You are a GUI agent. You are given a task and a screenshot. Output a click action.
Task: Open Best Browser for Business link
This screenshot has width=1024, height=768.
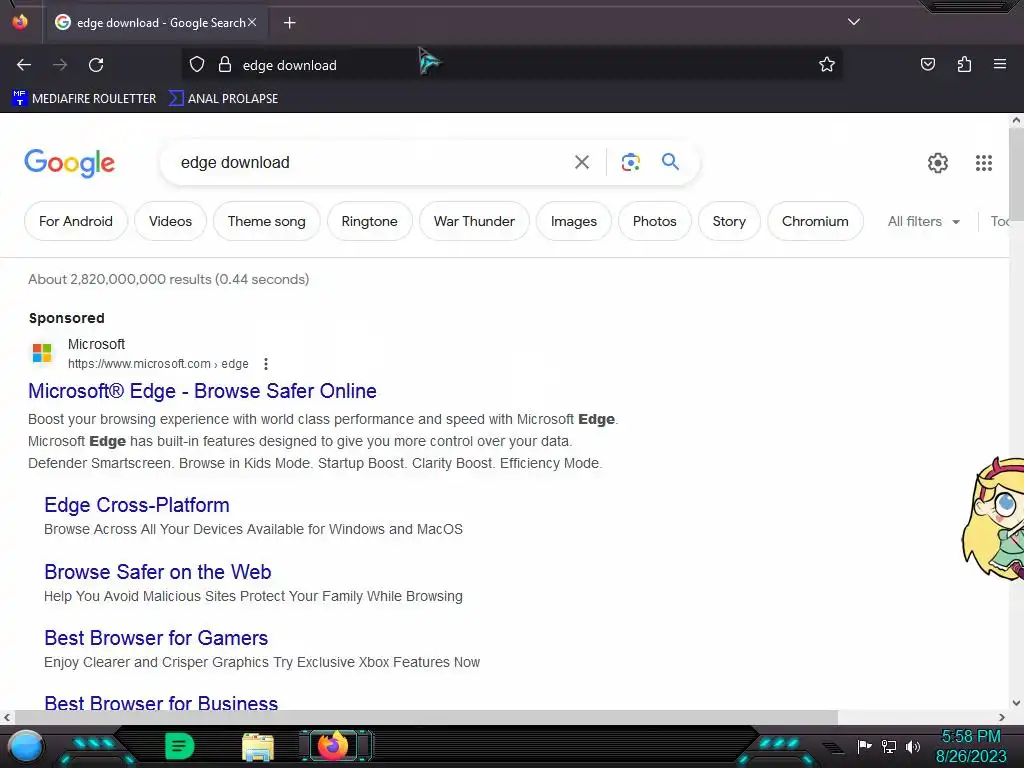(x=161, y=703)
